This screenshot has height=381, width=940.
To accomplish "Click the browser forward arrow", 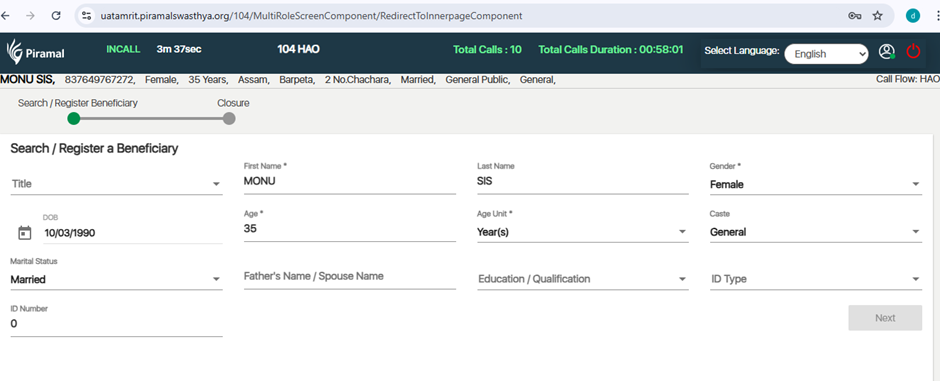I will coord(30,16).
